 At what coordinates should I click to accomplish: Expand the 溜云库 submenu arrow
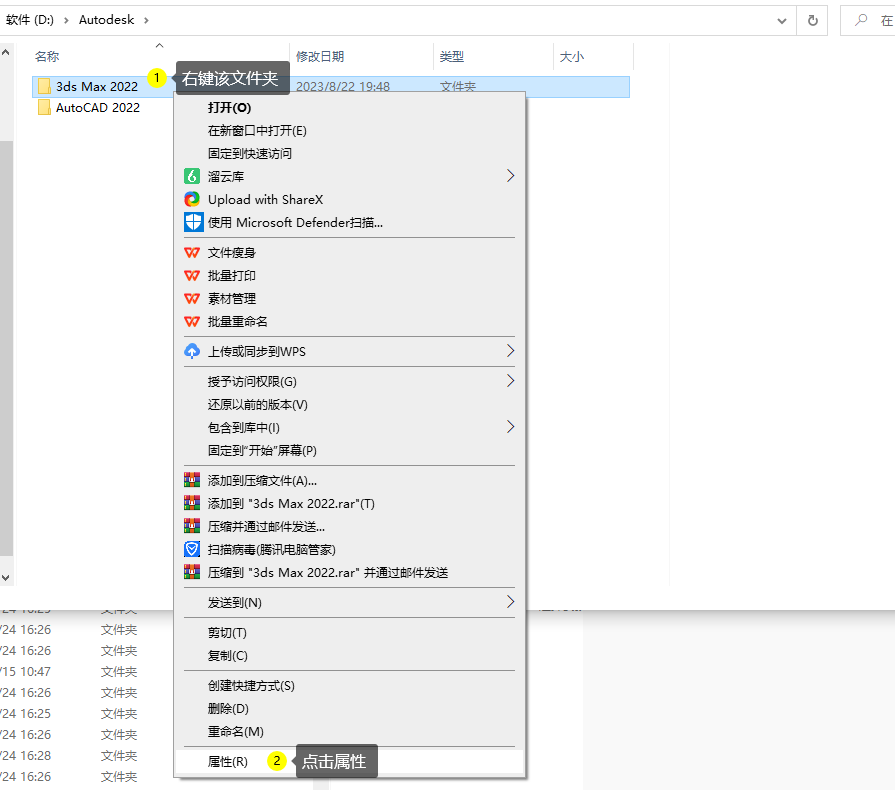pos(510,176)
